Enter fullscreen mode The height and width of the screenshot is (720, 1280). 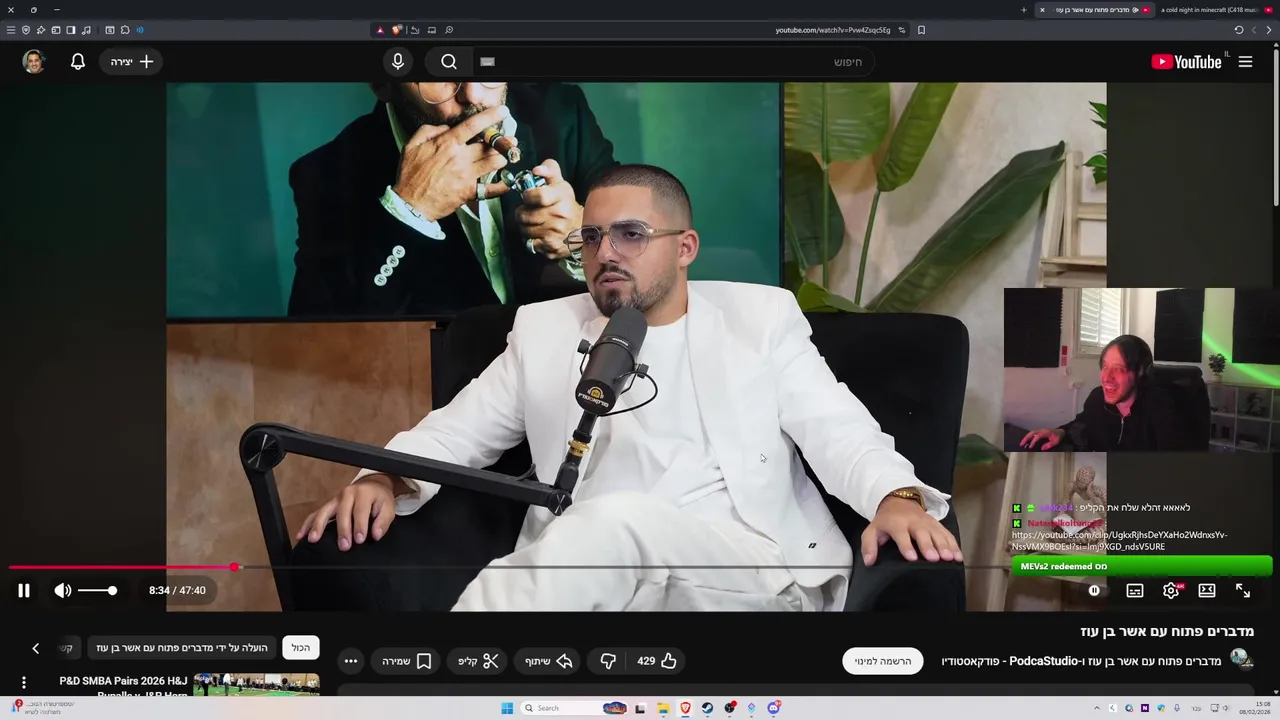pos(1243,591)
